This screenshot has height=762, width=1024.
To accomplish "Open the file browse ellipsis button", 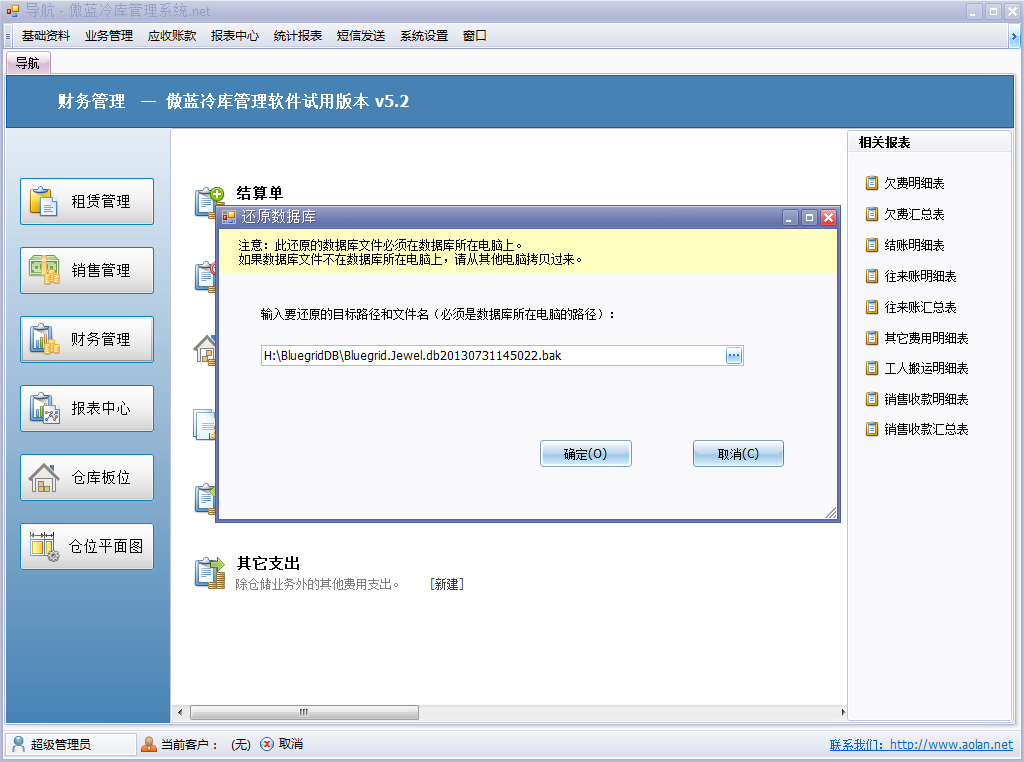I will point(734,356).
